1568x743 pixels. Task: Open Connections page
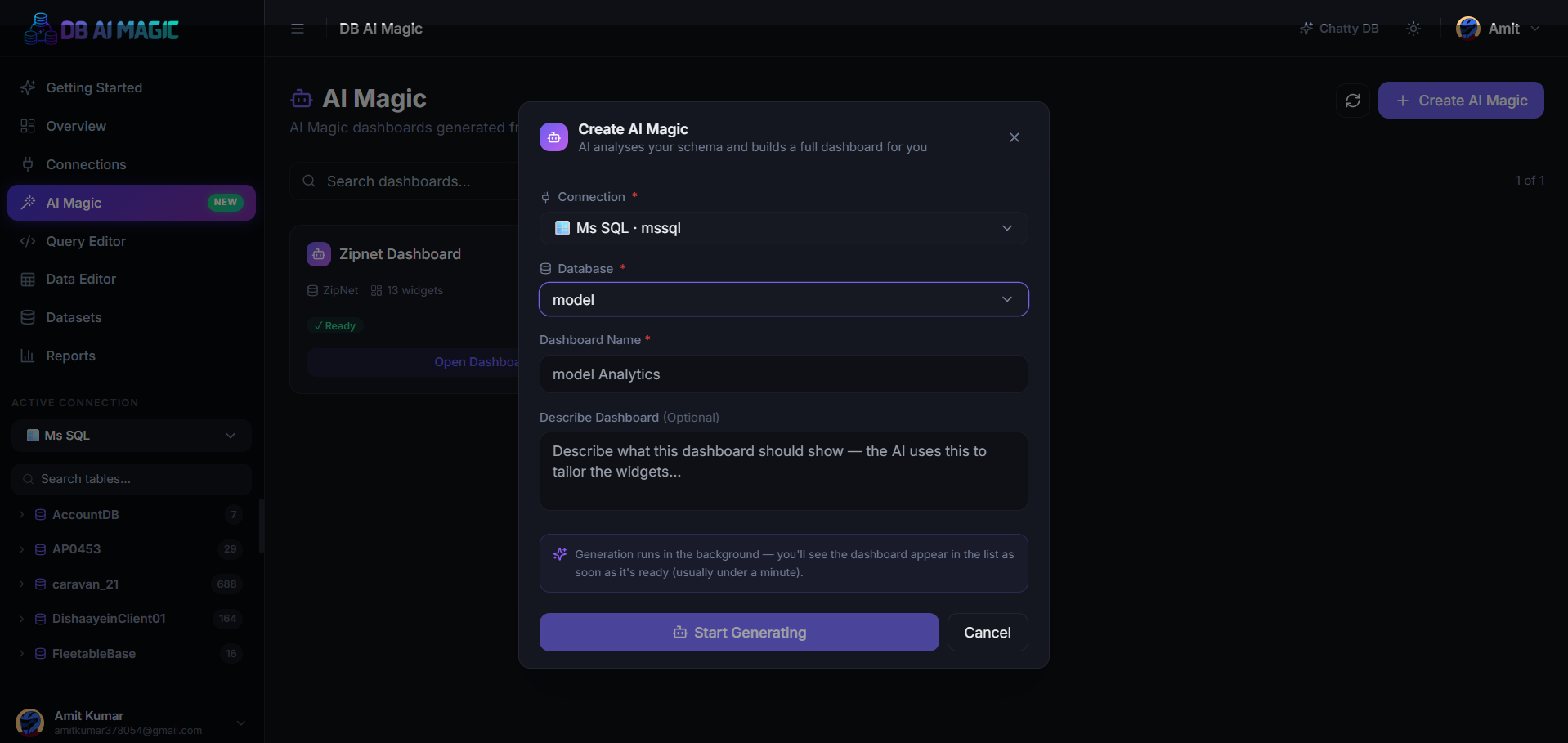click(x=132, y=164)
